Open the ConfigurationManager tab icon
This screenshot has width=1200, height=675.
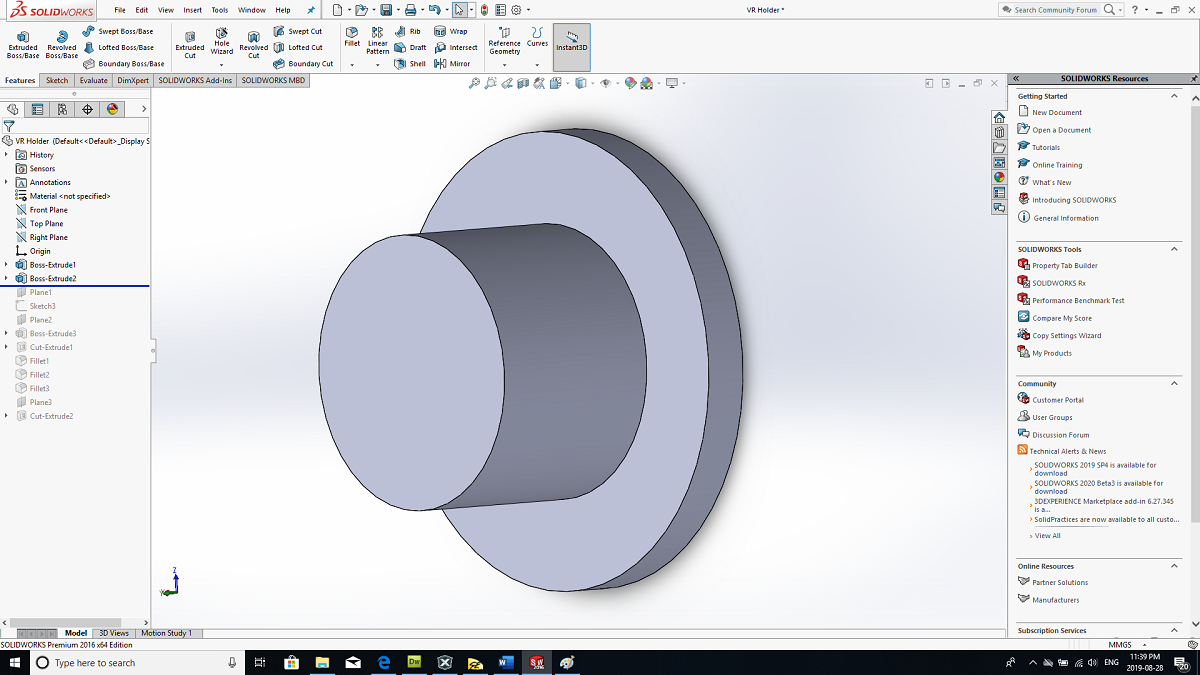coord(62,109)
